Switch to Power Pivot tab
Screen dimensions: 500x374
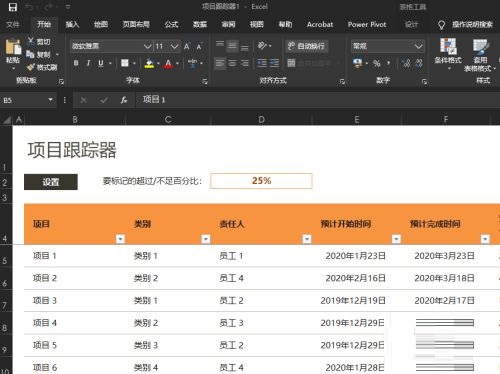(367, 24)
